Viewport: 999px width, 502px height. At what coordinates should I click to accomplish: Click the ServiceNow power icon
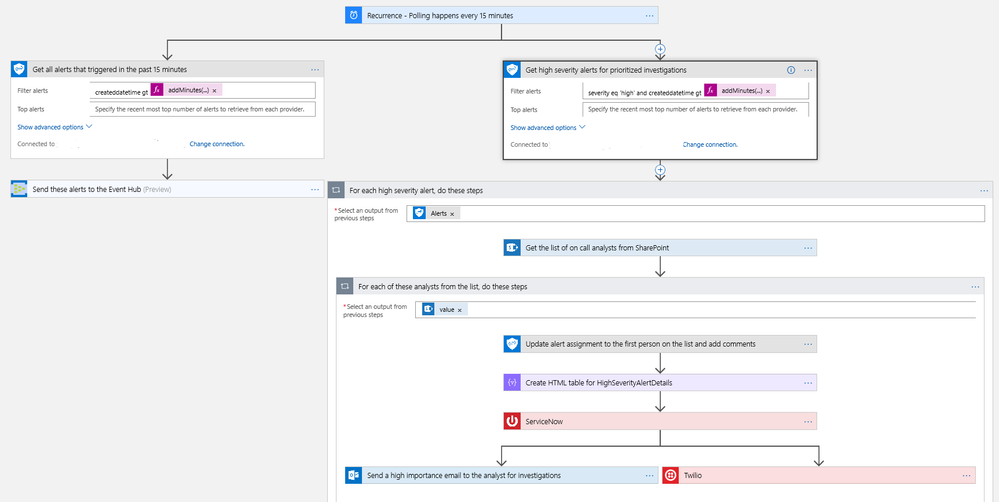click(512, 421)
